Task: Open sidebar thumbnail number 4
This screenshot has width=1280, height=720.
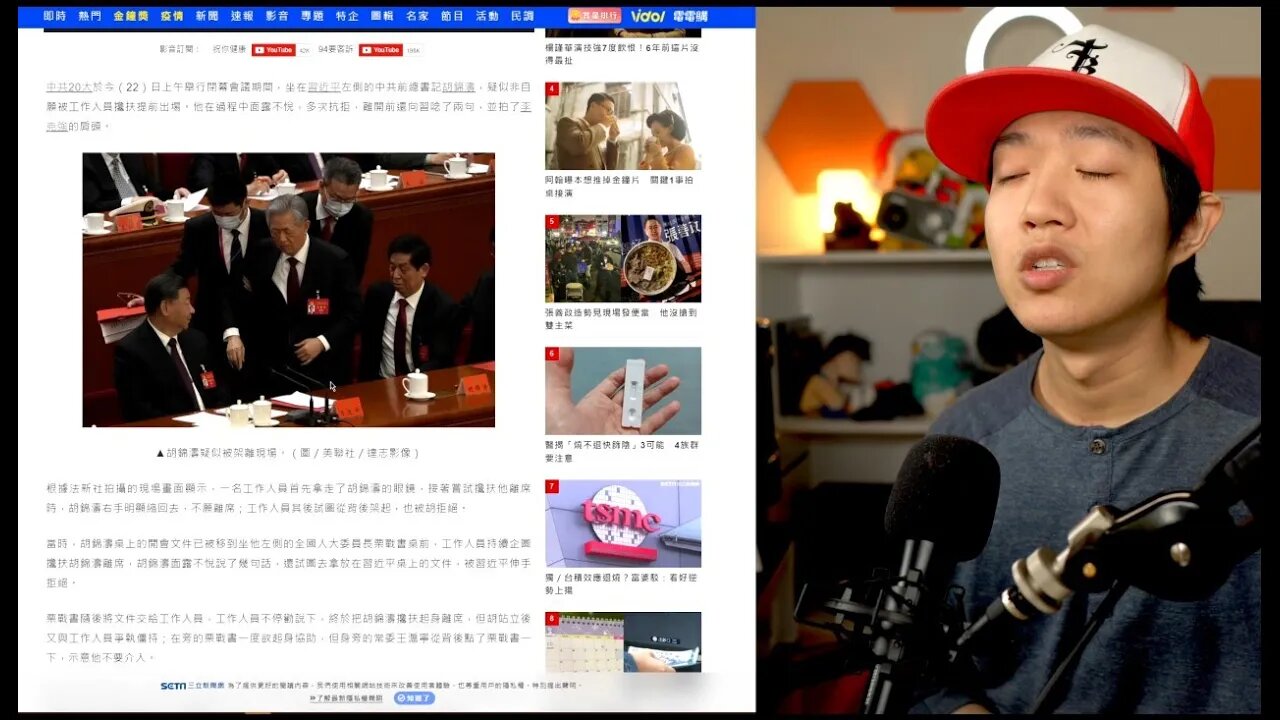Action: click(x=623, y=126)
